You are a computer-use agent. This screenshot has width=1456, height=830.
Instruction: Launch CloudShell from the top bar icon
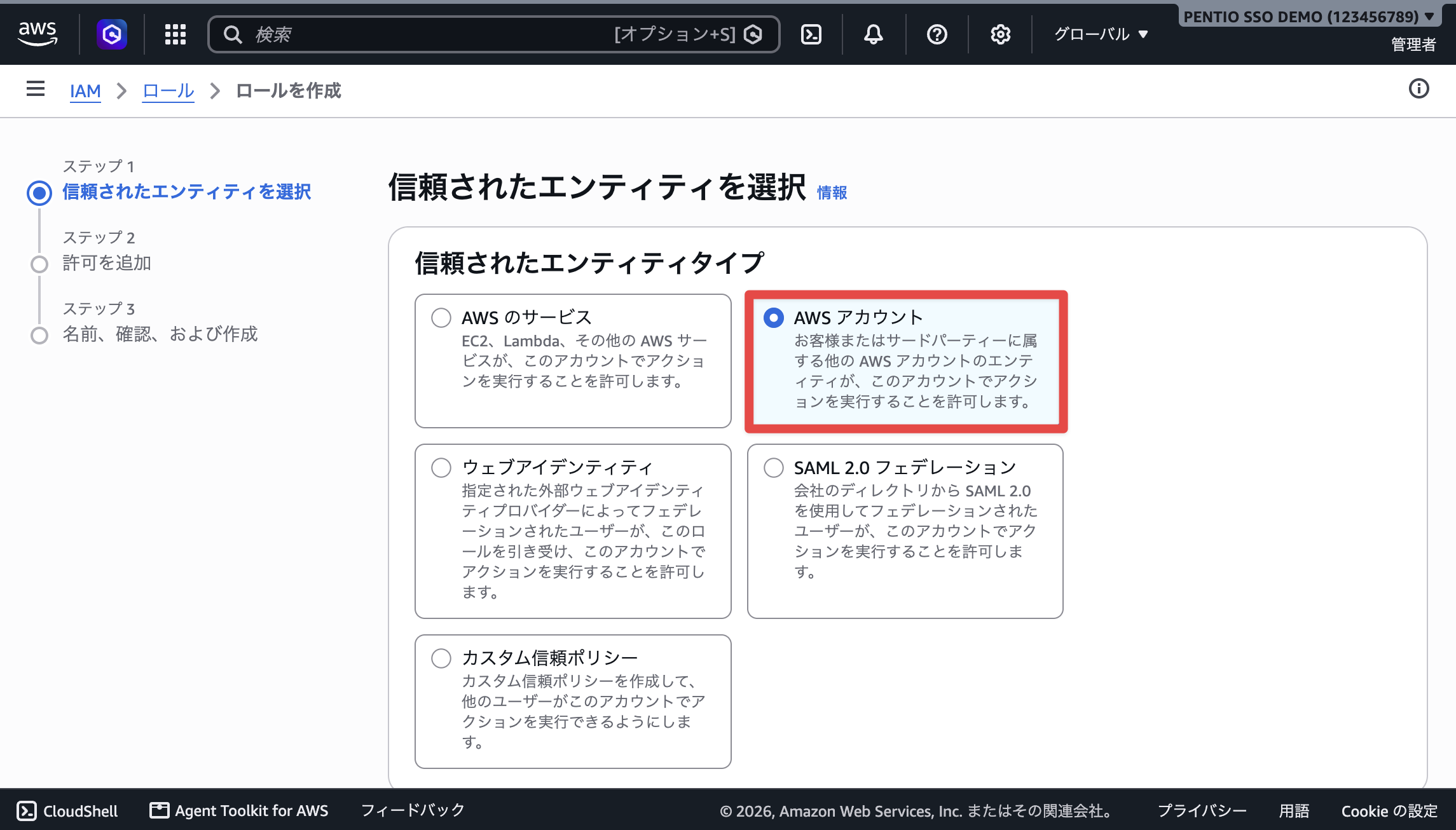click(x=811, y=34)
